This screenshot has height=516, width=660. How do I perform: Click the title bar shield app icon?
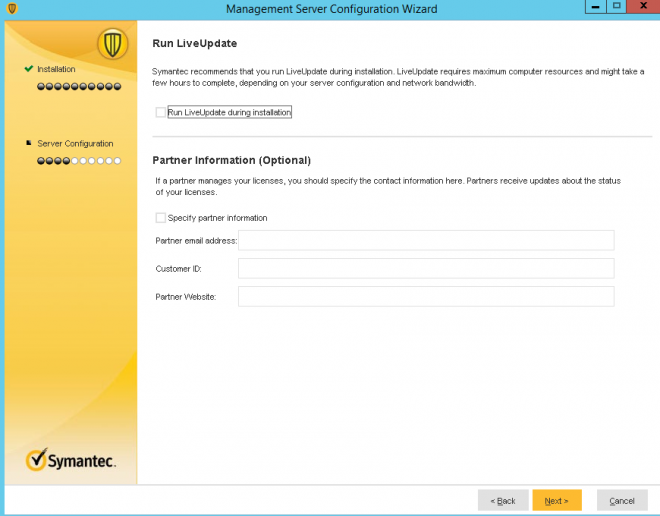click(x=12, y=8)
